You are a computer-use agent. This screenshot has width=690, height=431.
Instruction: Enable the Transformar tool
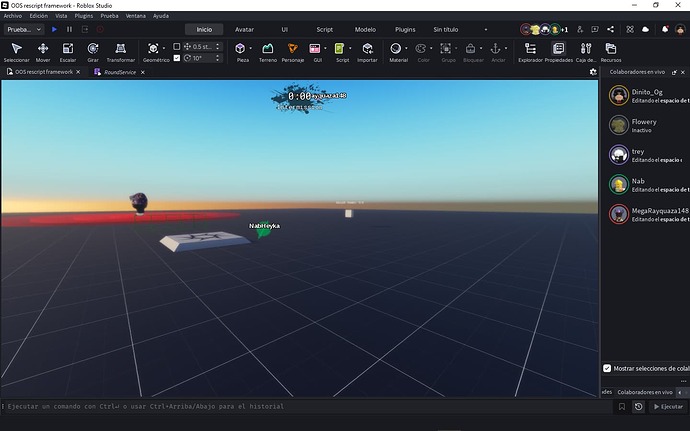(120, 52)
